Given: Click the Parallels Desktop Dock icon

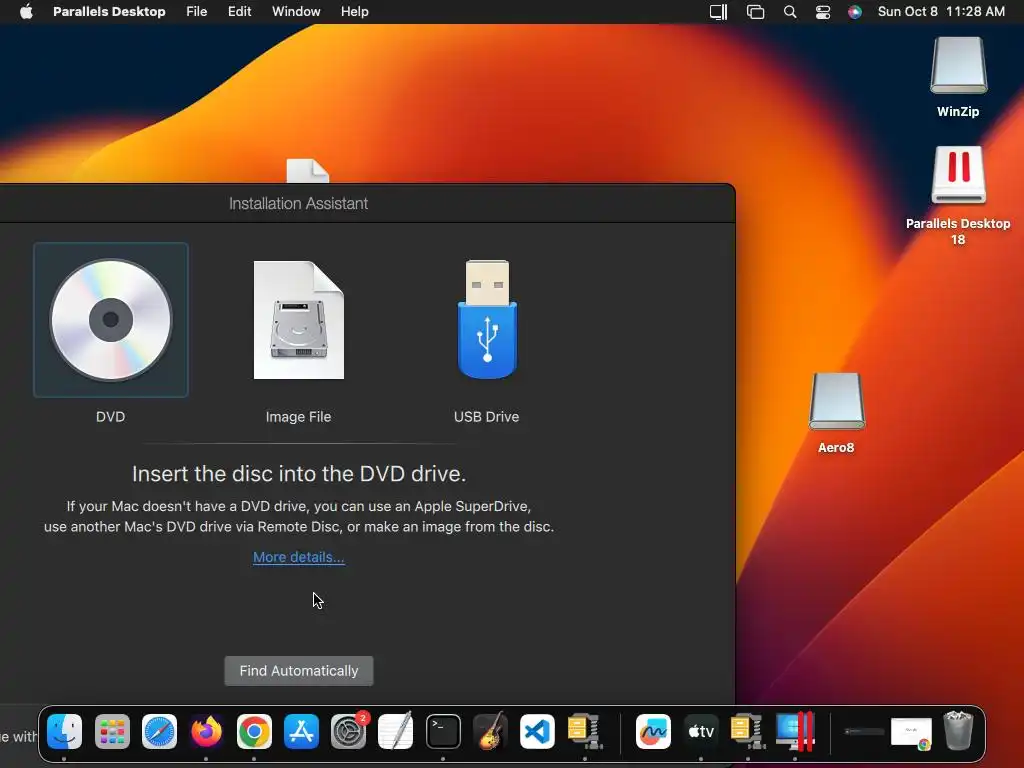Looking at the screenshot, I should click(x=795, y=731).
